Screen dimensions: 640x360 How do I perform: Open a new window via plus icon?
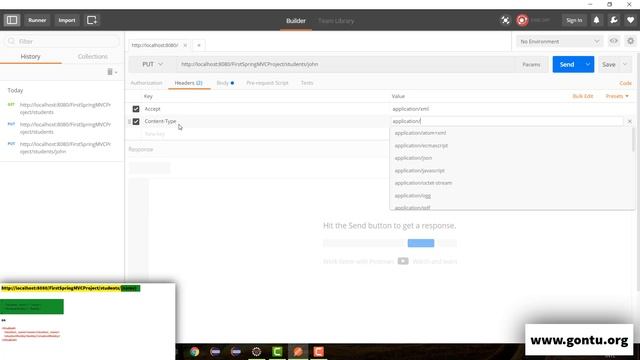92,20
